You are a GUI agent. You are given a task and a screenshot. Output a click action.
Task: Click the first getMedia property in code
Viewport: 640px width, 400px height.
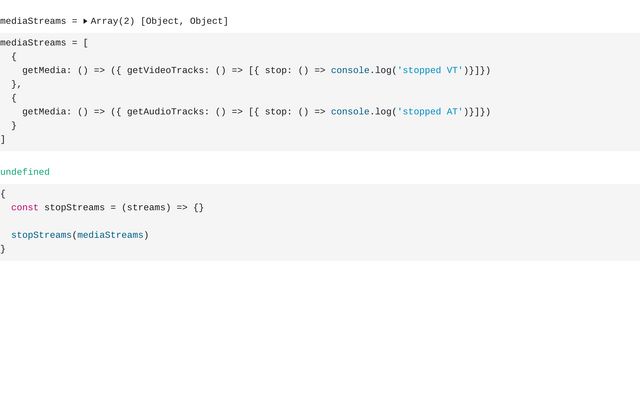click(x=44, y=71)
